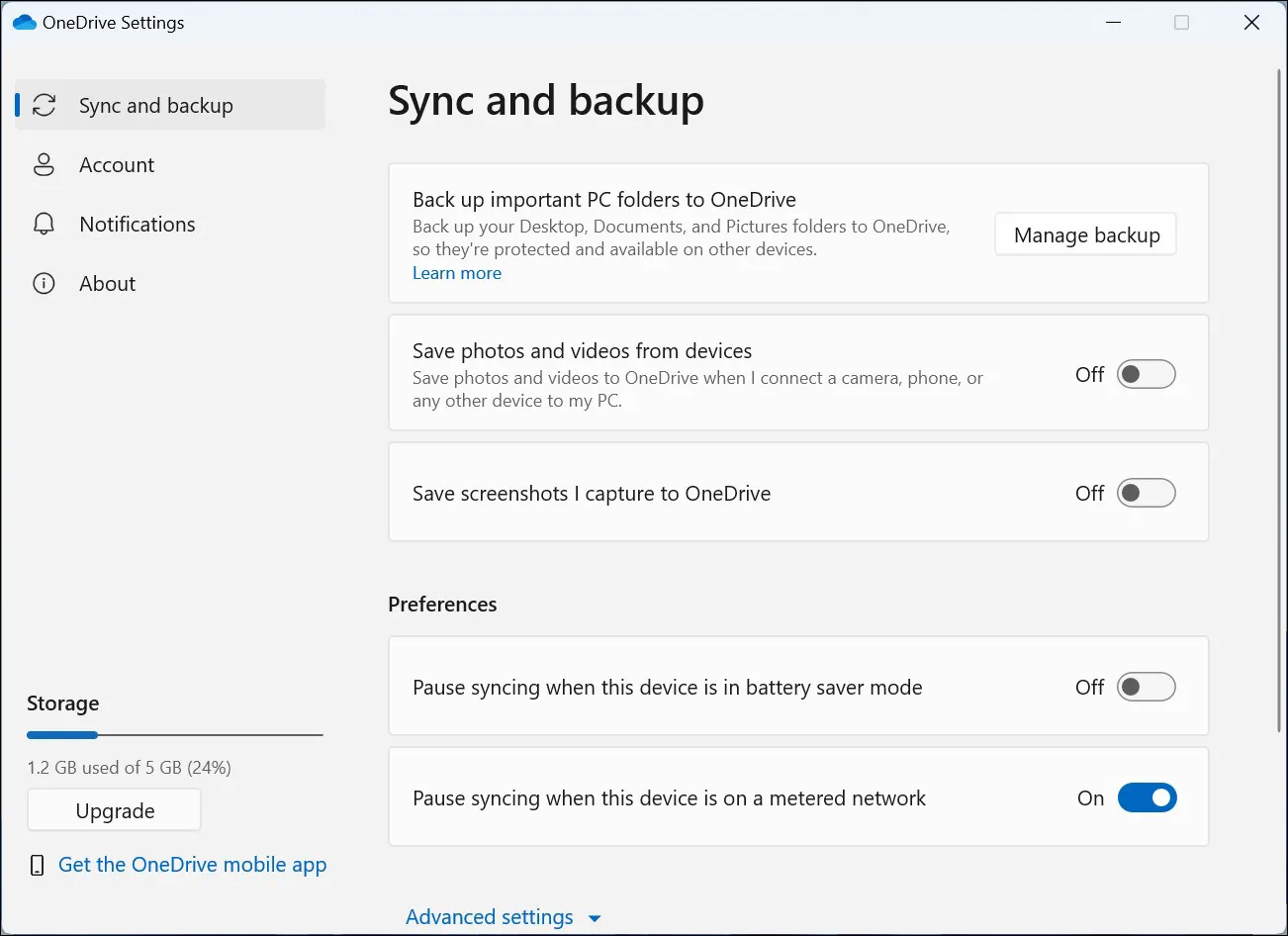Open the Learn more link
The image size is (1288, 936).
coord(457,272)
